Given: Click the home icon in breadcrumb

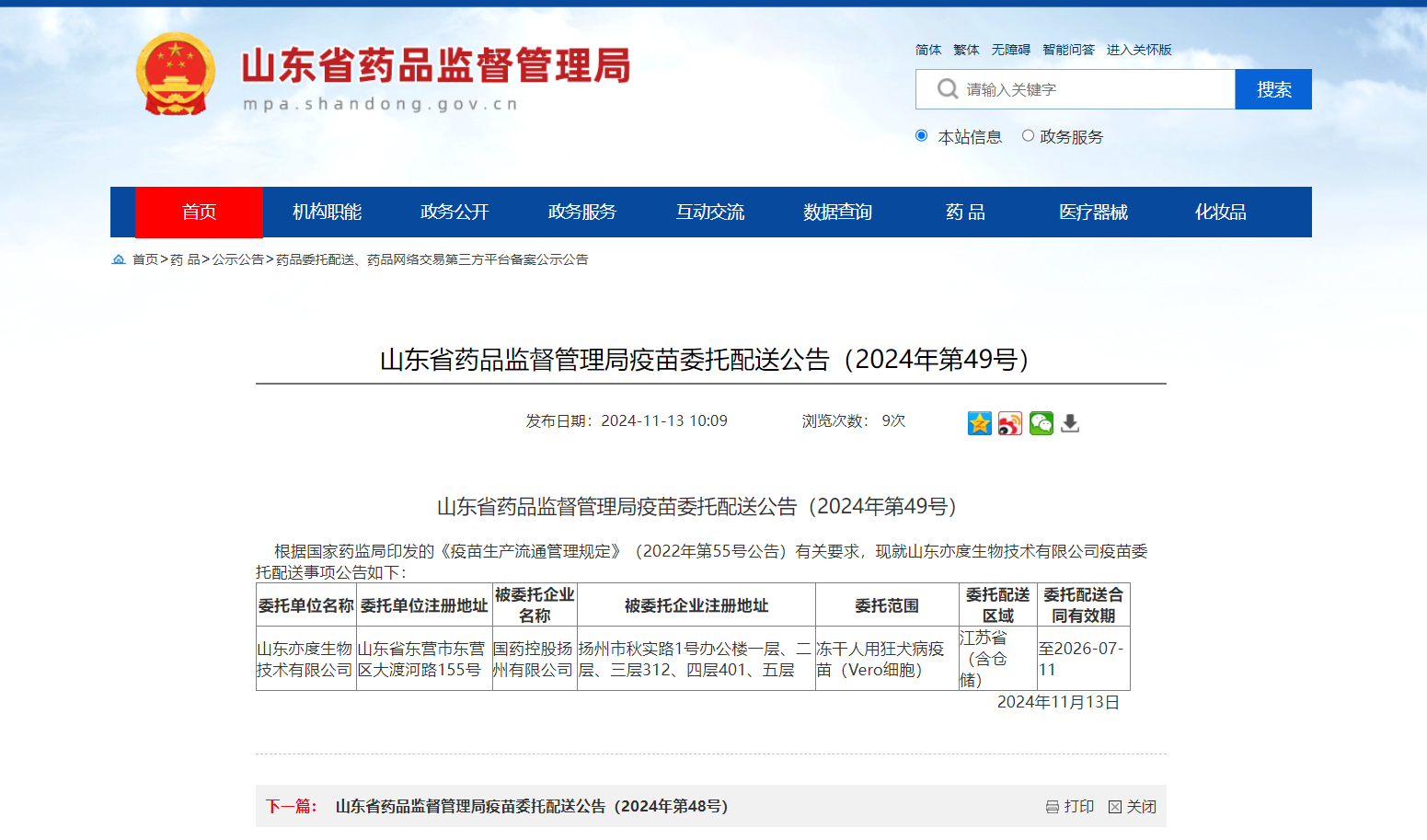Looking at the screenshot, I should click(x=119, y=259).
